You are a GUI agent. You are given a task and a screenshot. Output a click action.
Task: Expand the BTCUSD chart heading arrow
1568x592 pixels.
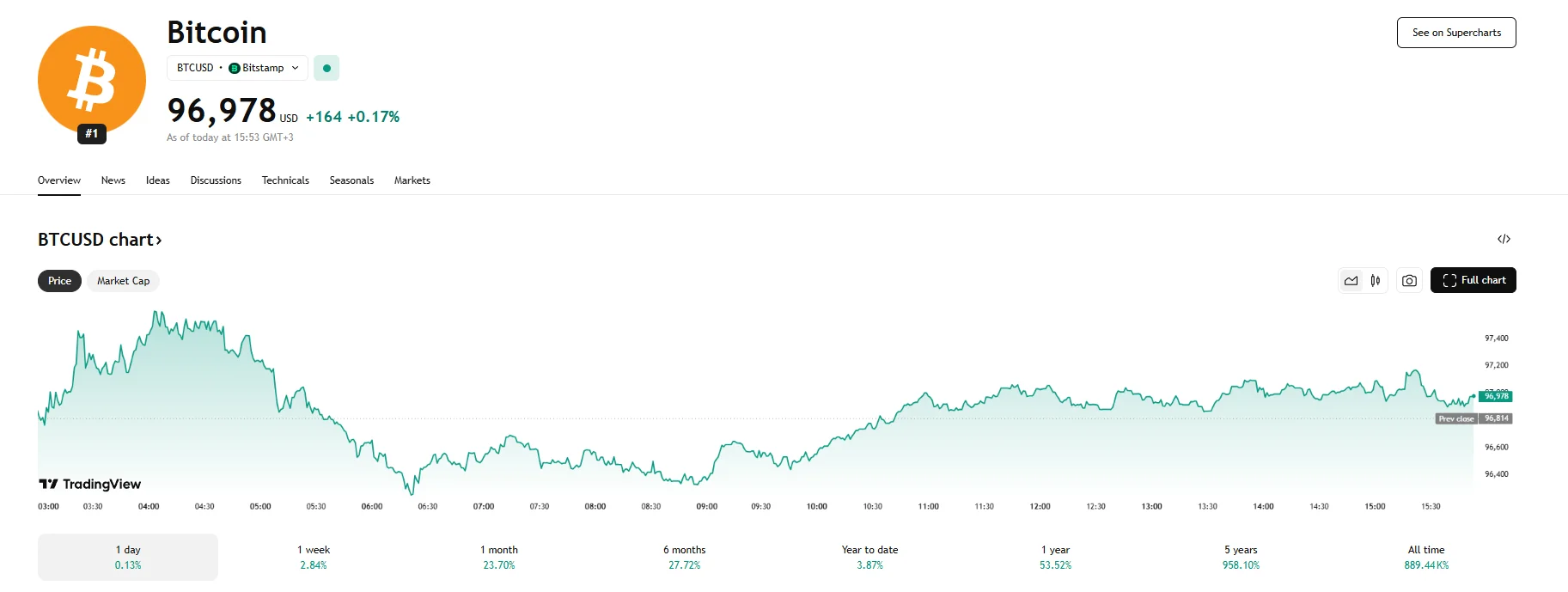(159, 241)
